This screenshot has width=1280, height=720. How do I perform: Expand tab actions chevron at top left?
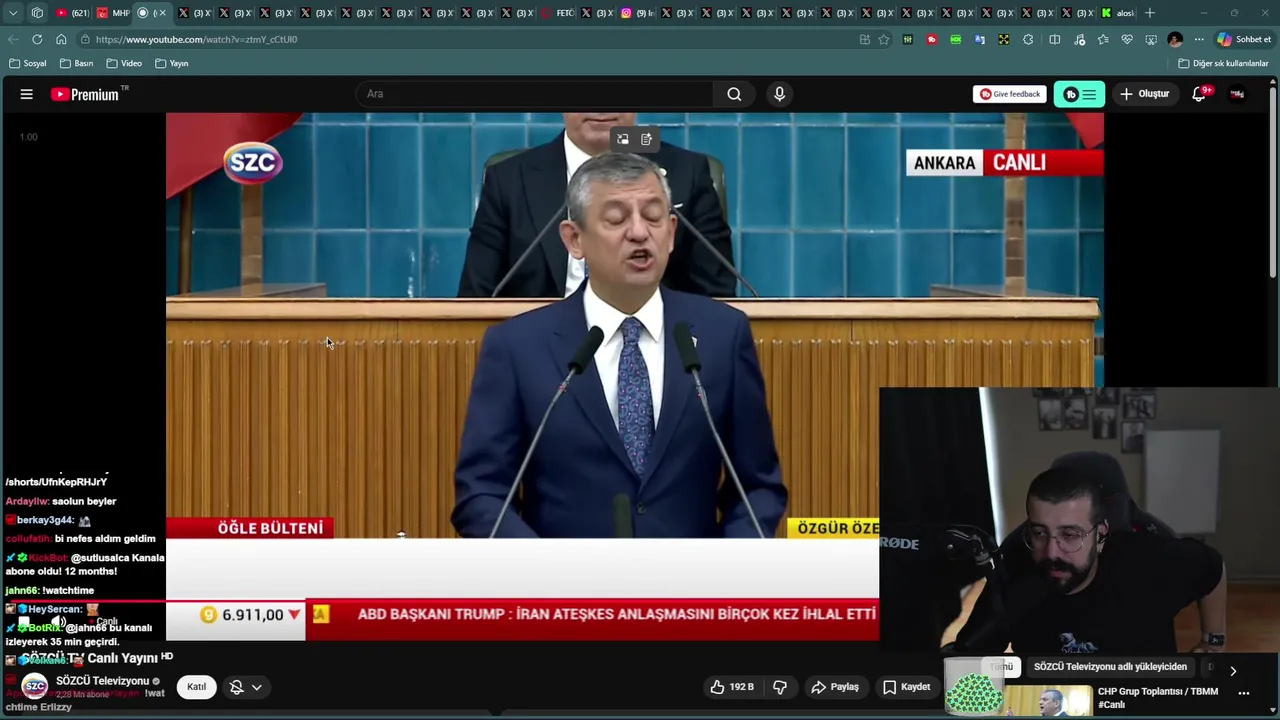click(x=13, y=13)
